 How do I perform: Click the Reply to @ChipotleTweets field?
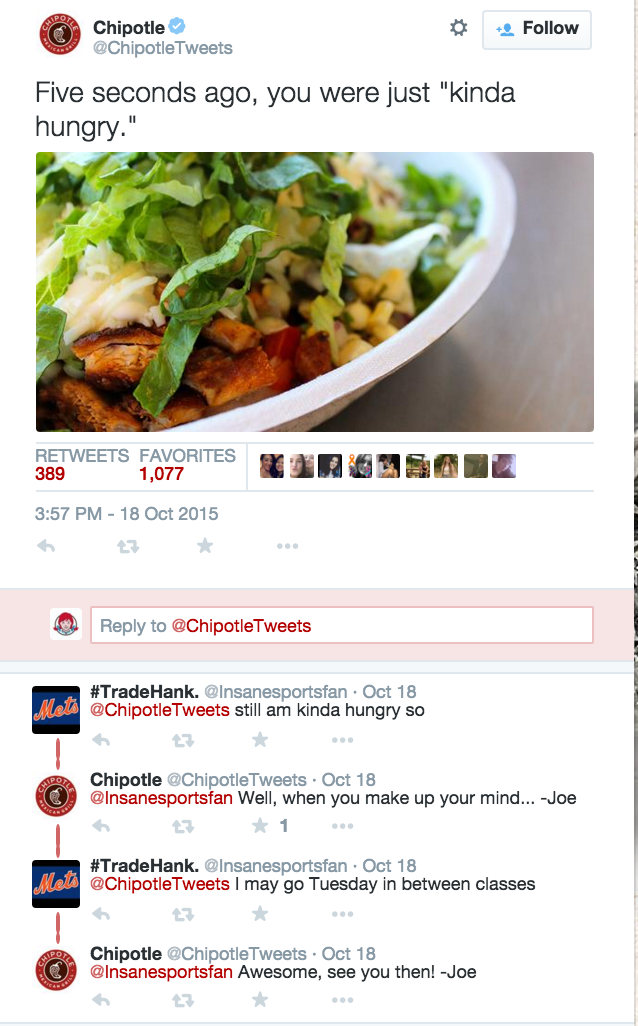(x=342, y=625)
